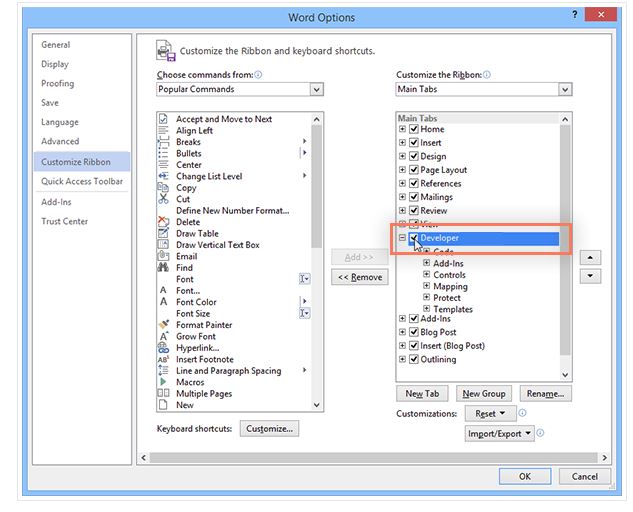Screen dimensions: 633x512
Task: Click the horizontal scrollbar right arrow
Action: (x=604, y=457)
